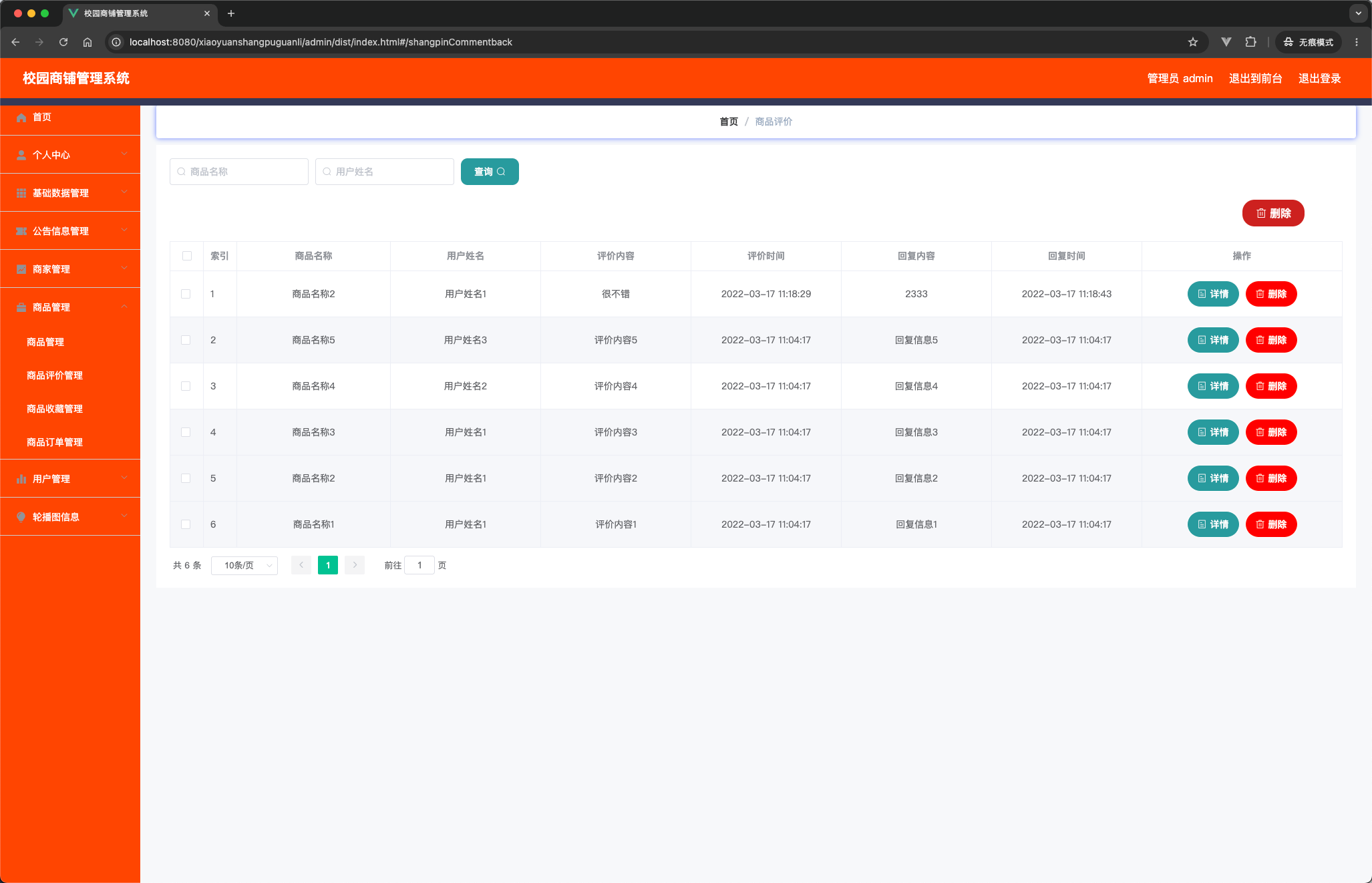The height and width of the screenshot is (883, 1372).
Task: Check the checkbox for row 2 商品名称5
Action: 186,340
